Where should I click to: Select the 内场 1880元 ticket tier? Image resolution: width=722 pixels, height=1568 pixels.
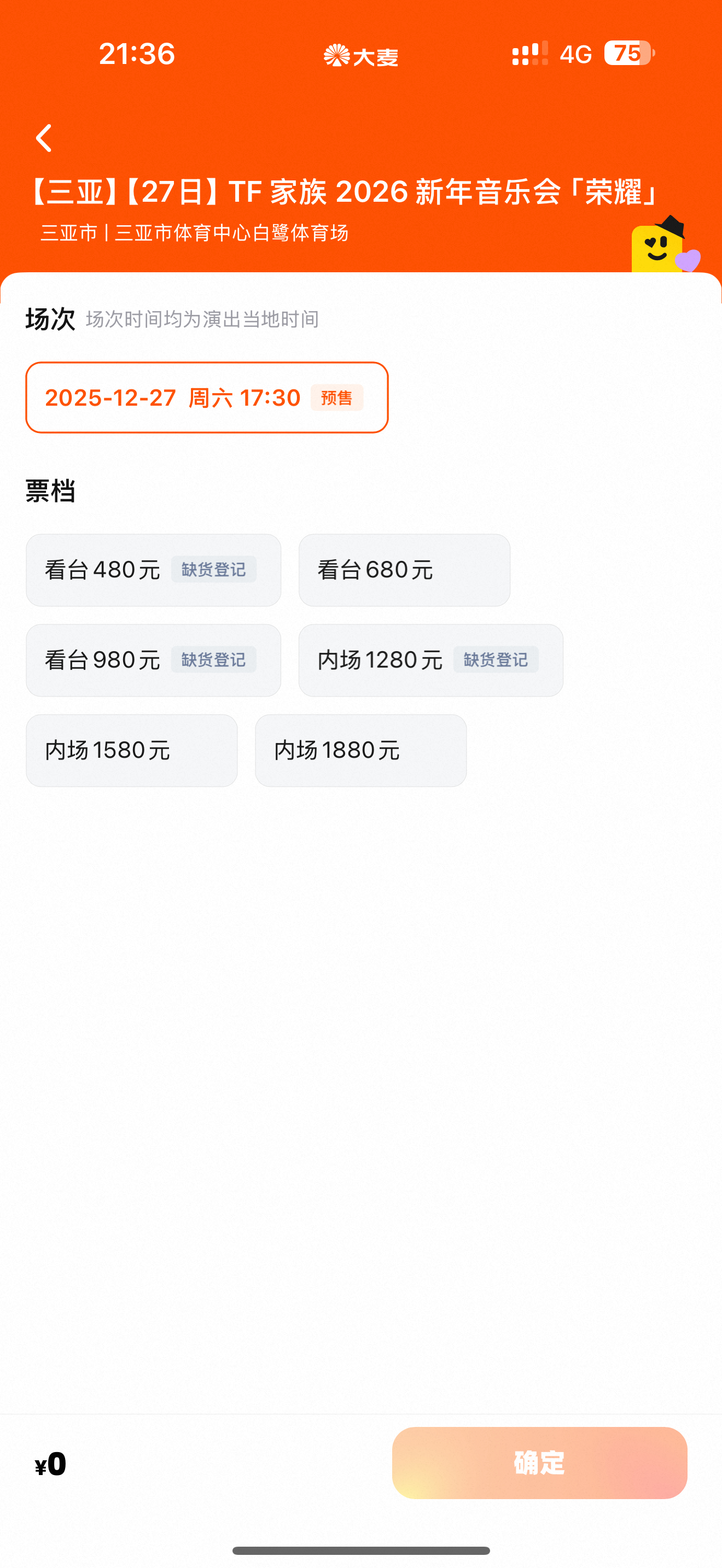[360, 750]
